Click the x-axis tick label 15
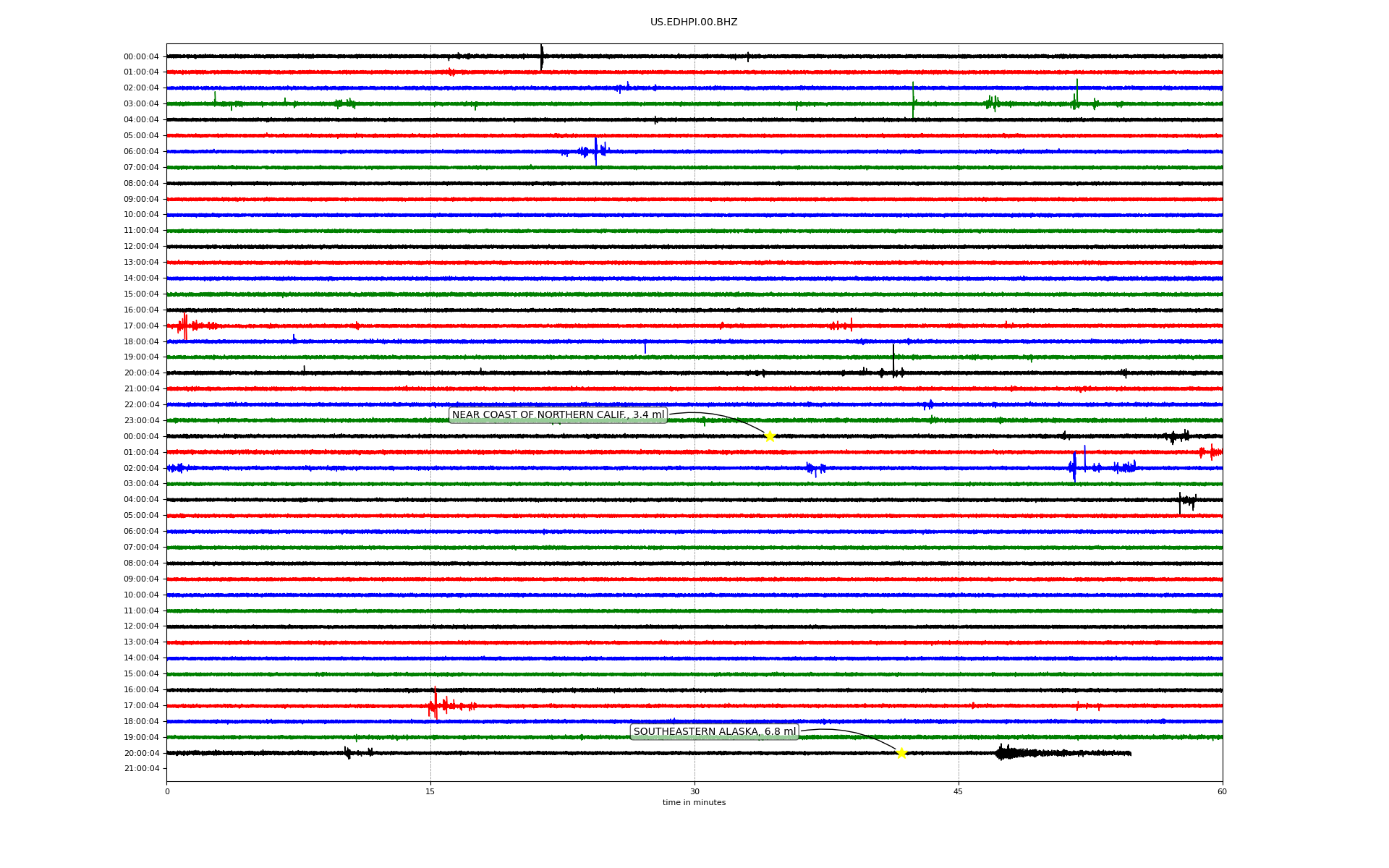This screenshot has width=1389, height=868. [430, 791]
